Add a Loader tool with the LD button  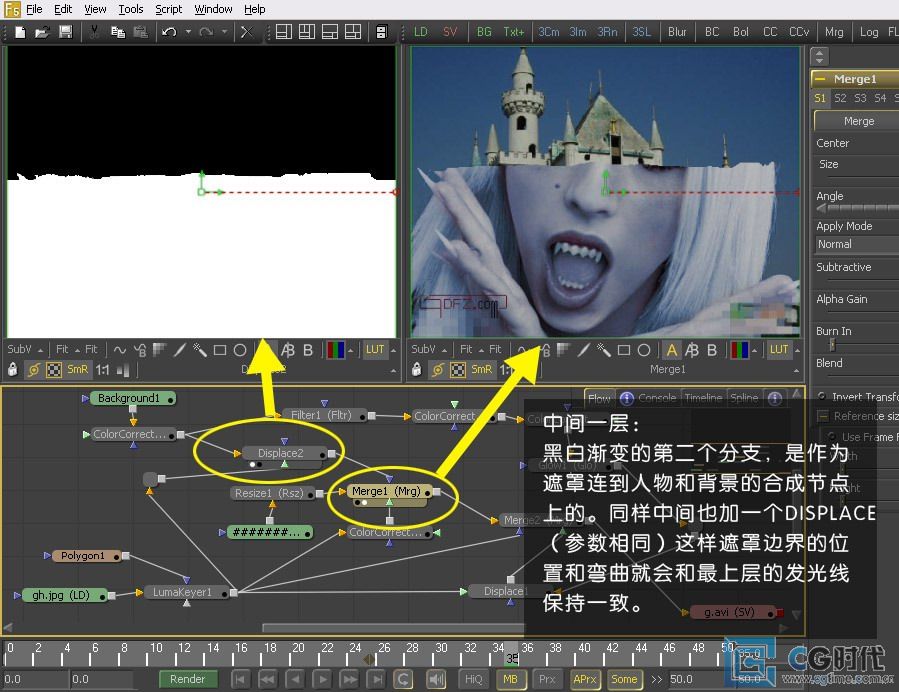pyautogui.click(x=421, y=32)
